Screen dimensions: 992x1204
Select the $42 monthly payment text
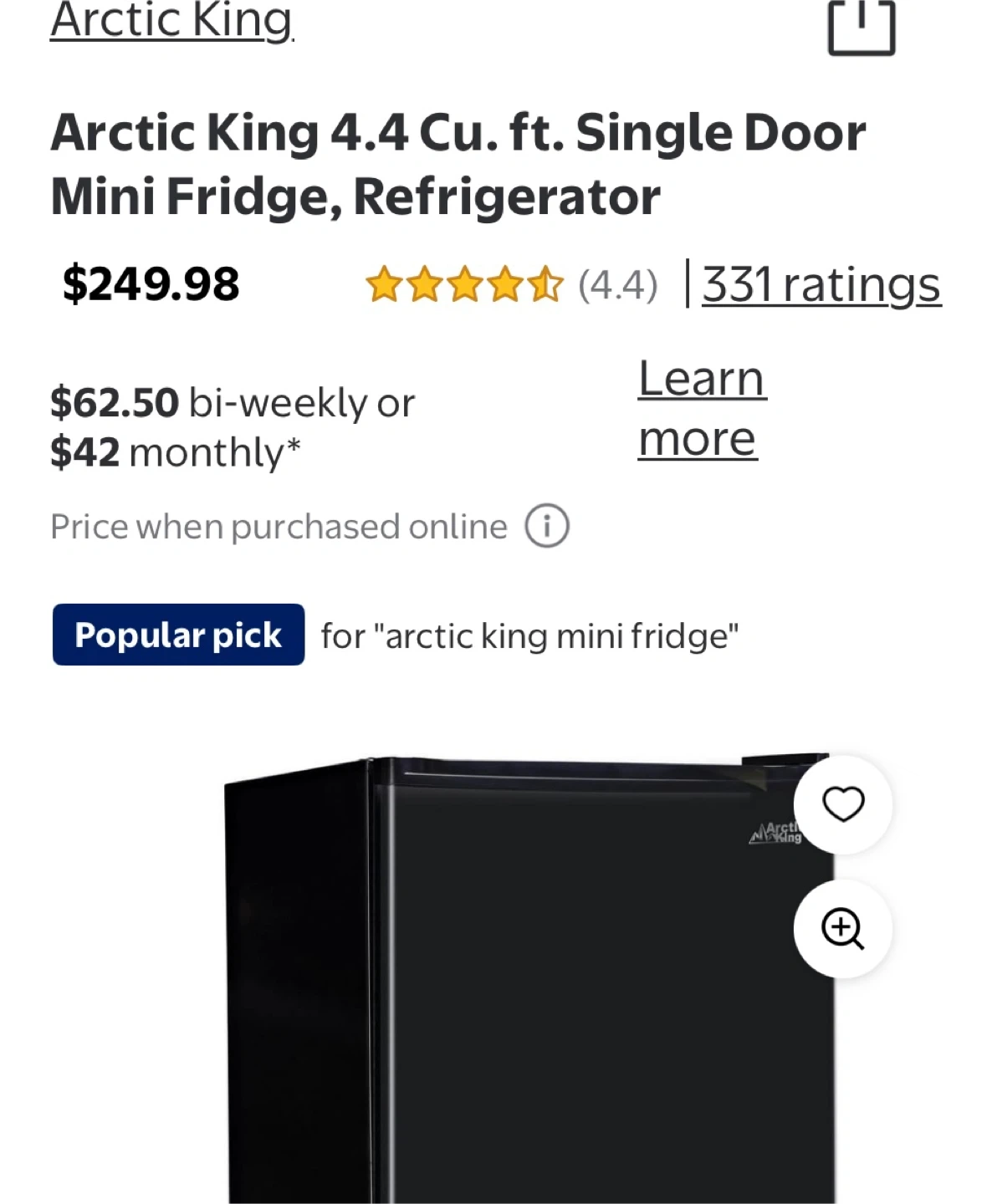coord(176,453)
